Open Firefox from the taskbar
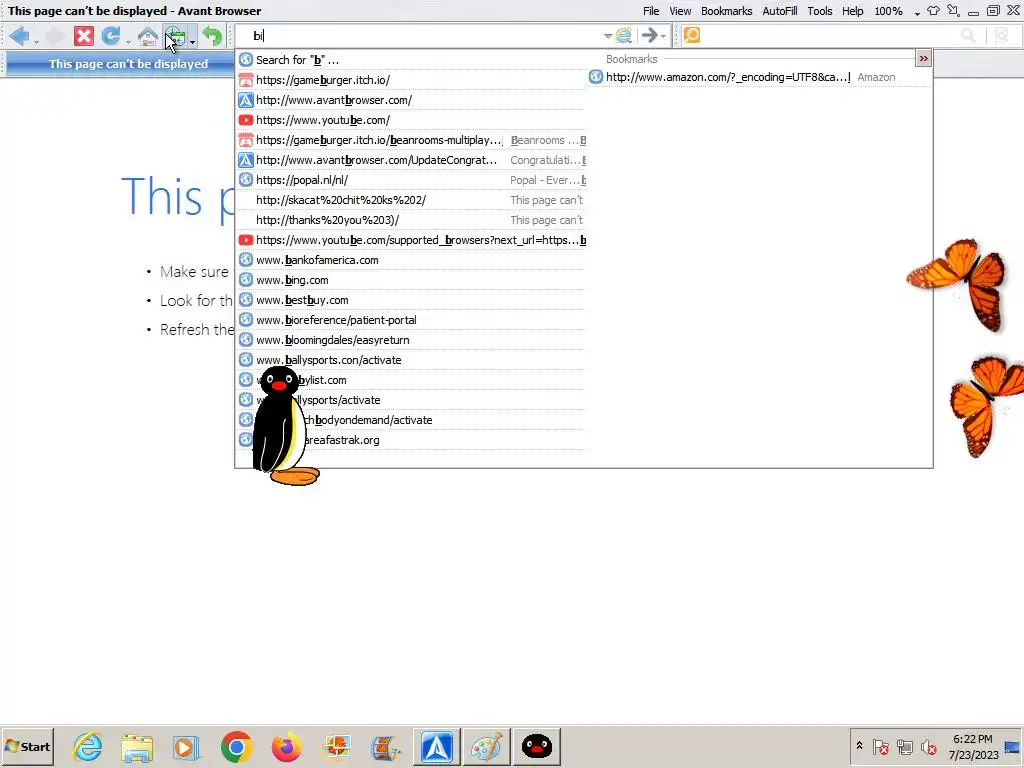Image resolution: width=1024 pixels, height=768 pixels. [286, 746]
